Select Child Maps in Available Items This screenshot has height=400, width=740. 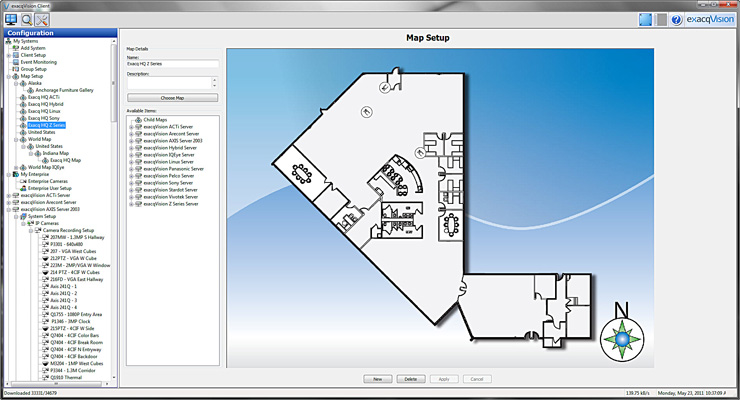click(155, 120)
